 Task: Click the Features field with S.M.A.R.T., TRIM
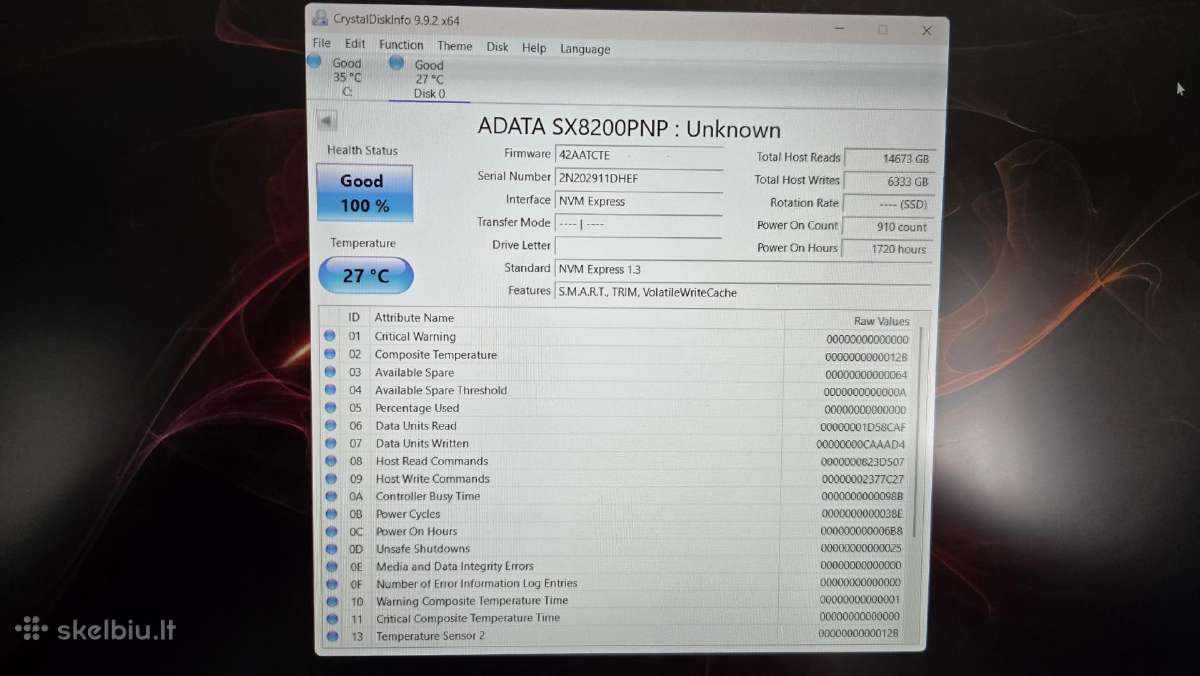743,292
